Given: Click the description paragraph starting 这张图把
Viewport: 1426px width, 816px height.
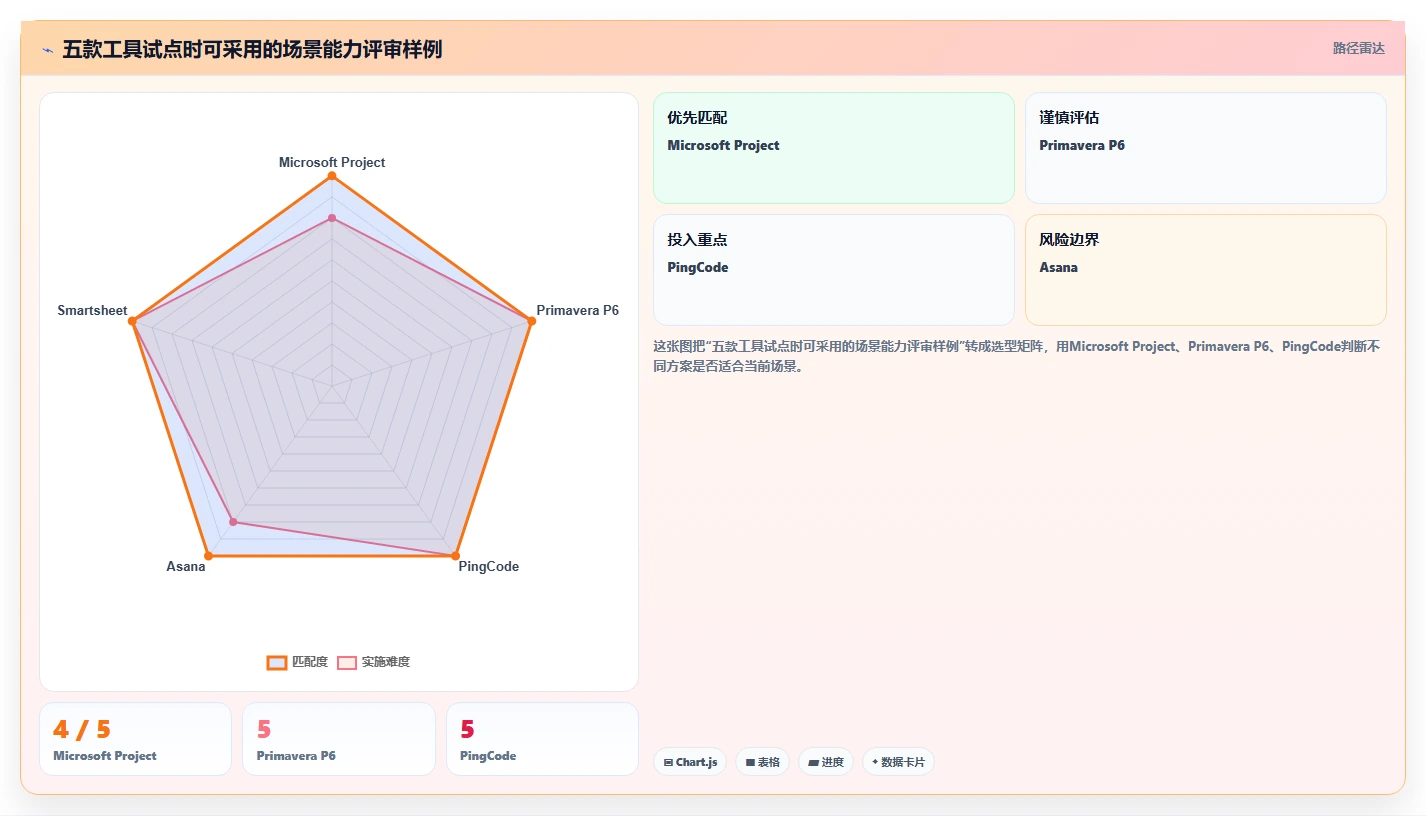Looking at the screenshot, I should click(1017, 356).
